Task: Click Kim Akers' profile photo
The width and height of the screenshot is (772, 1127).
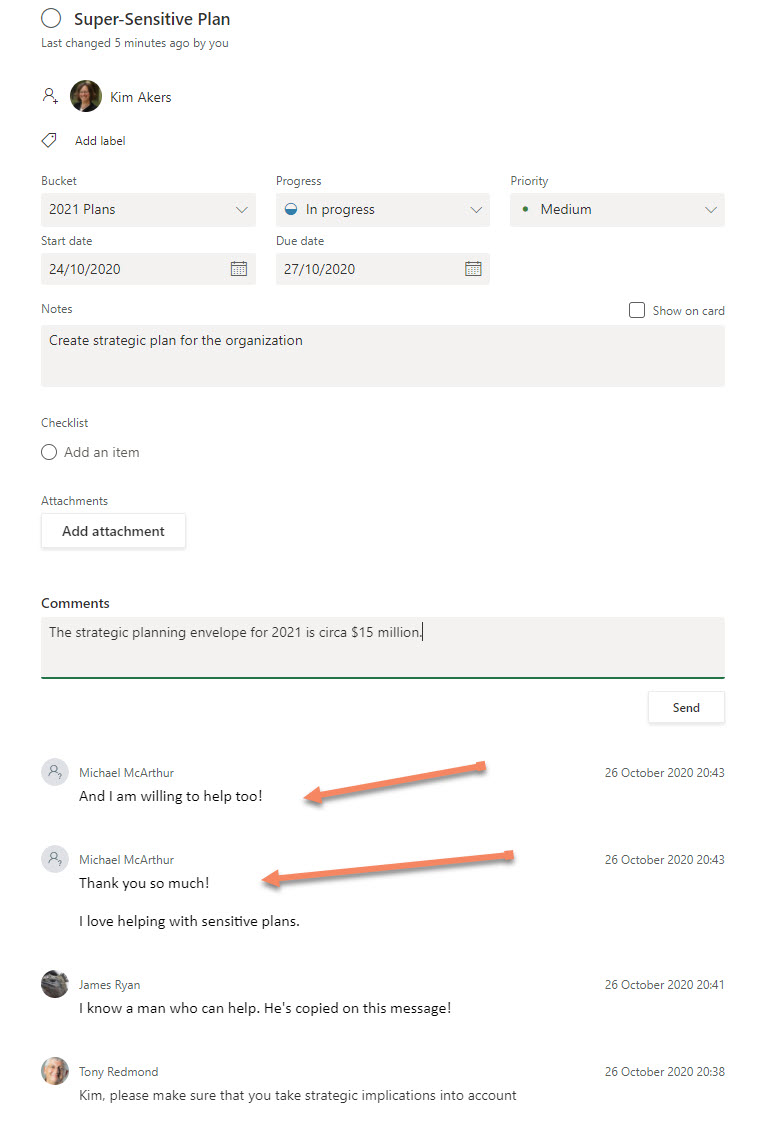Action: pyautogui.click(x=85, y=96)
